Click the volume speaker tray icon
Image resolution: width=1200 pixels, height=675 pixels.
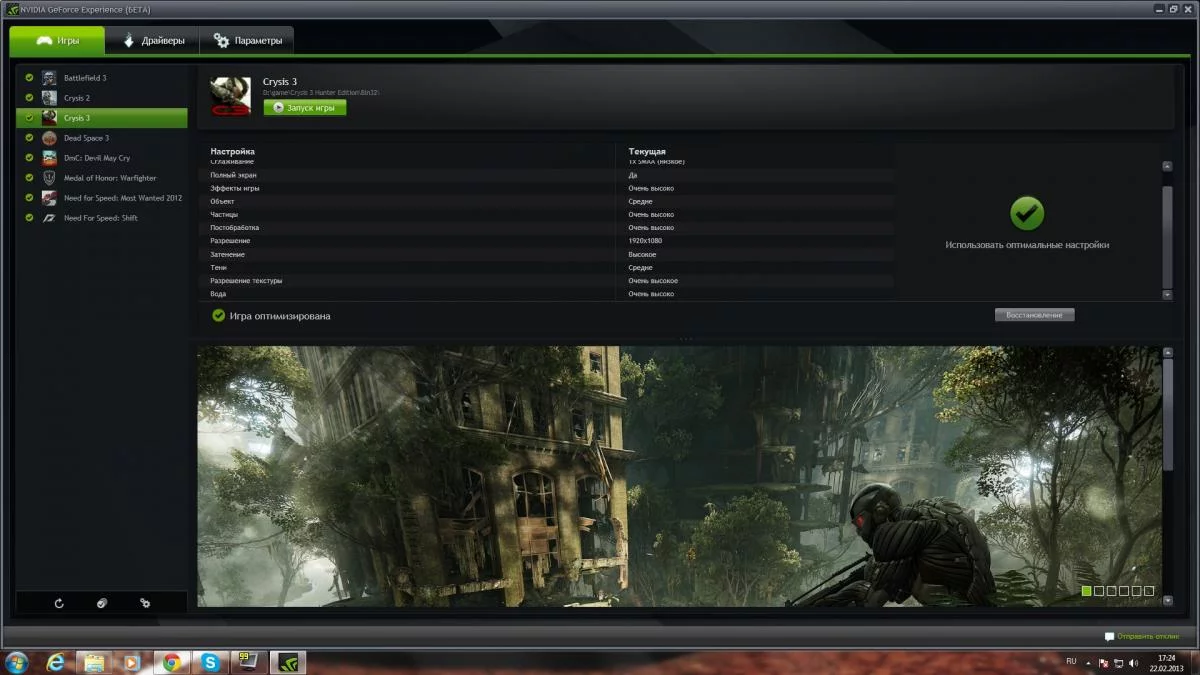coord(1133,662)
